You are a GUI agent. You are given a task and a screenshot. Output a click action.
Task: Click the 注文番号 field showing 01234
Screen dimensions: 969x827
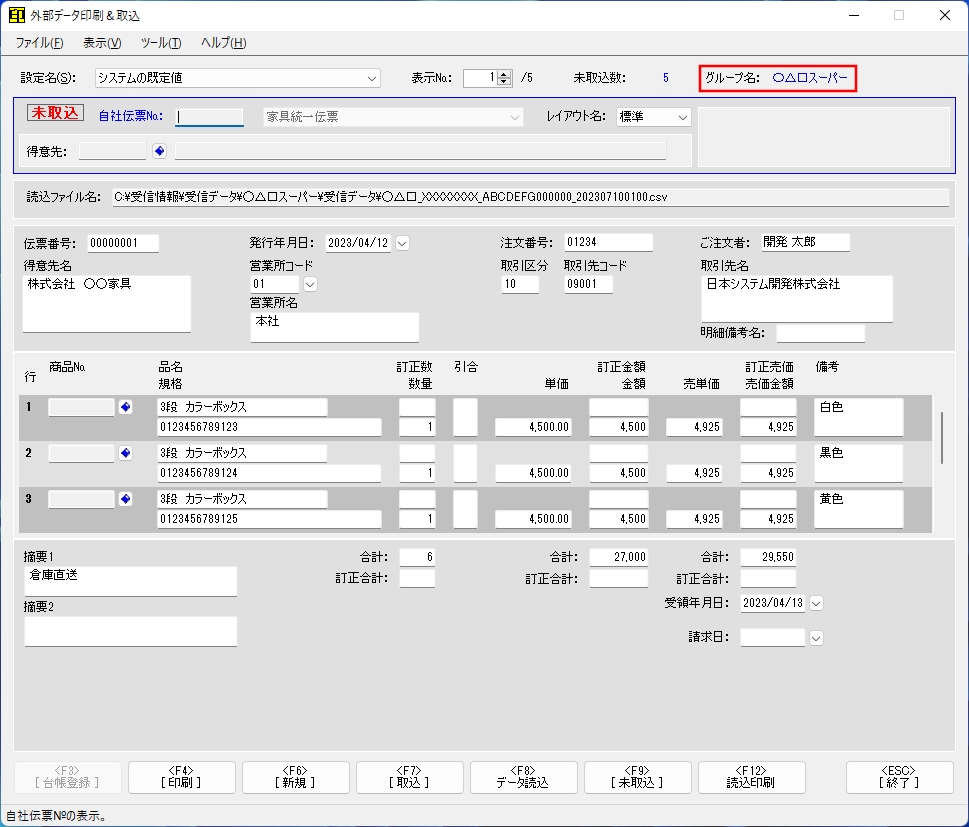click(609, 242)
